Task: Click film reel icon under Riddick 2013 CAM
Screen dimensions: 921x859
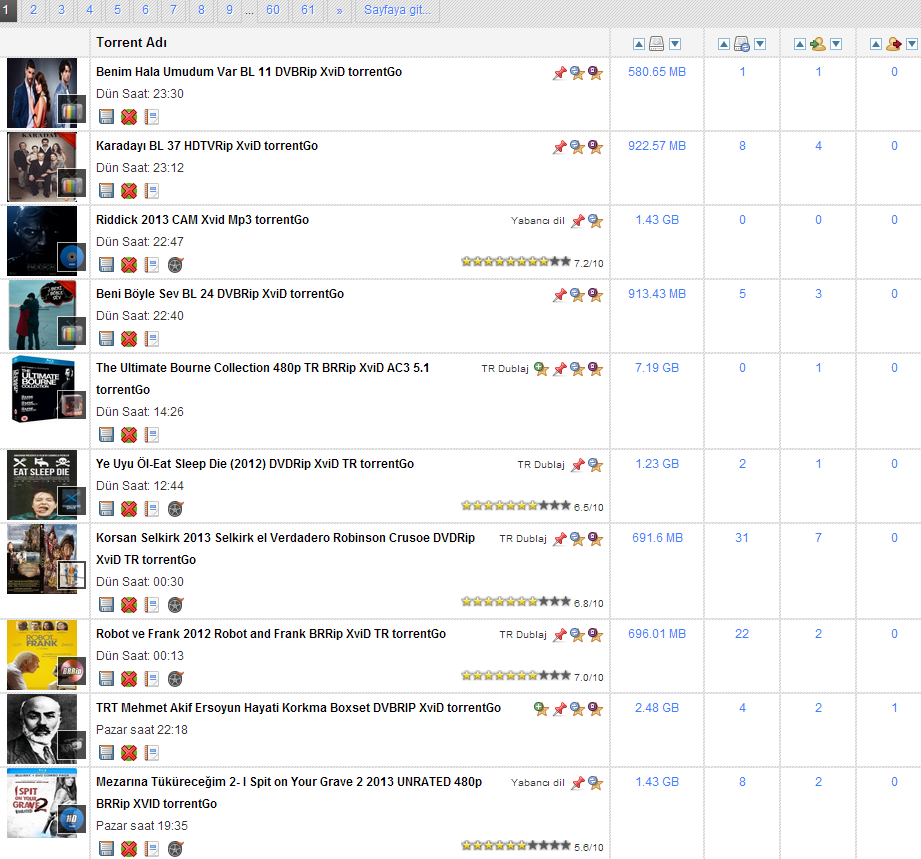Action: pyautogui.click(x=175, y=264)
